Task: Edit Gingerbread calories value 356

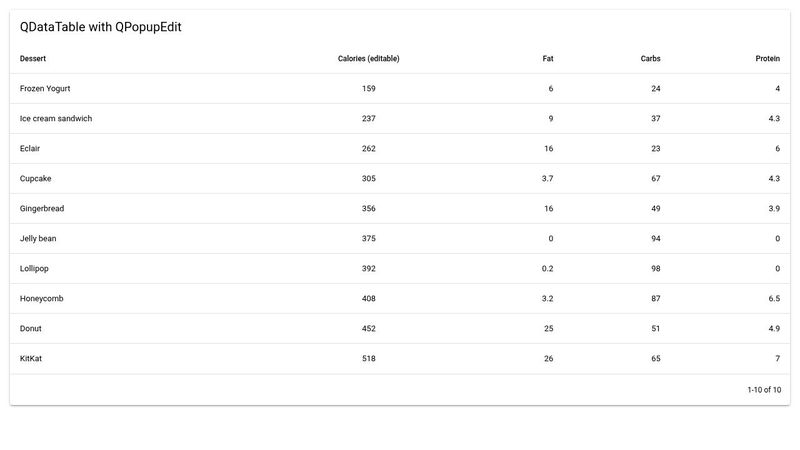Action: coord(369,209)
